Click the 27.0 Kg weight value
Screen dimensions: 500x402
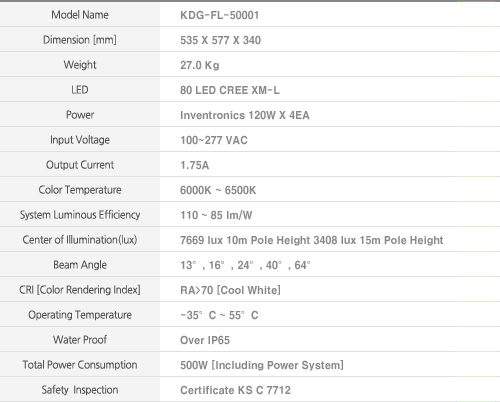coord(200,65)
